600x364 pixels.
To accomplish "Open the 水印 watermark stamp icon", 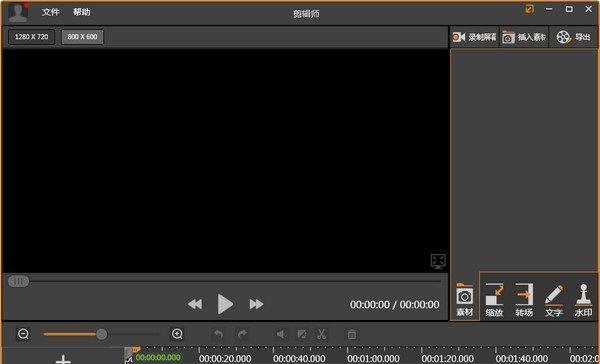I will (x=583, y=300).
